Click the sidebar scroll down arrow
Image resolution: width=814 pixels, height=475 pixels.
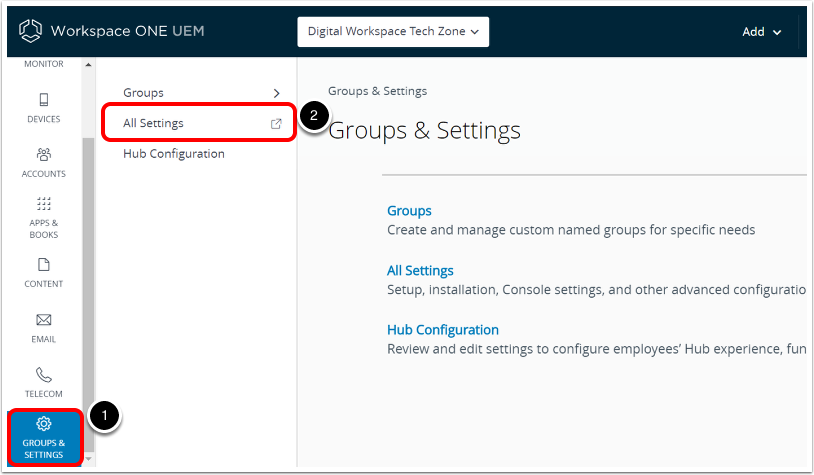[x=88, y=459]
